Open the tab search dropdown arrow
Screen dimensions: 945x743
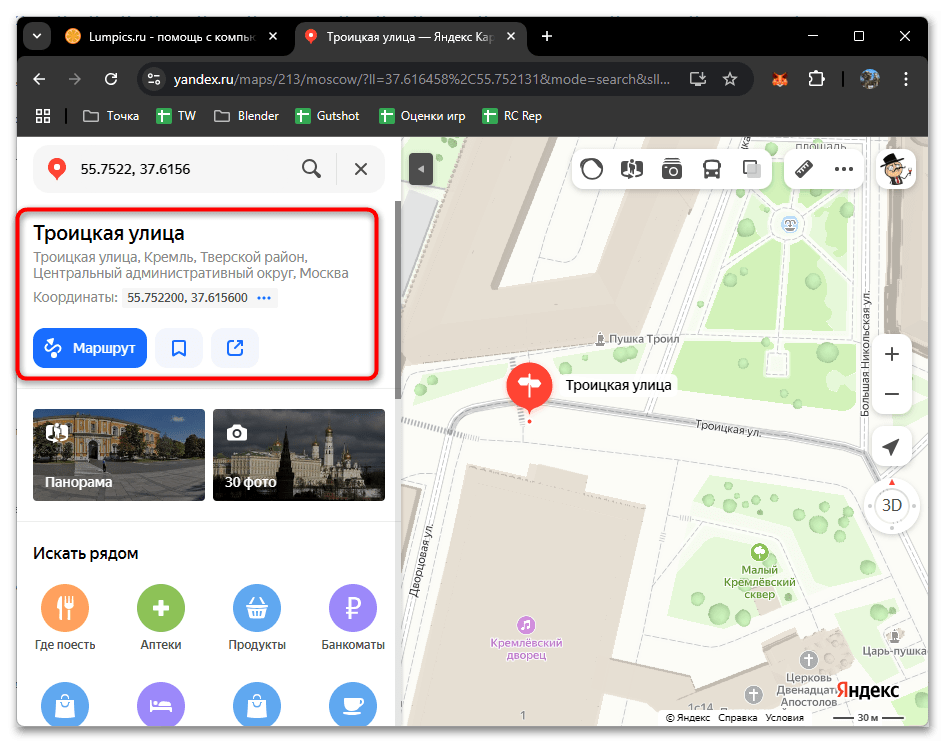pyautogui.click(x=37, y=36)
